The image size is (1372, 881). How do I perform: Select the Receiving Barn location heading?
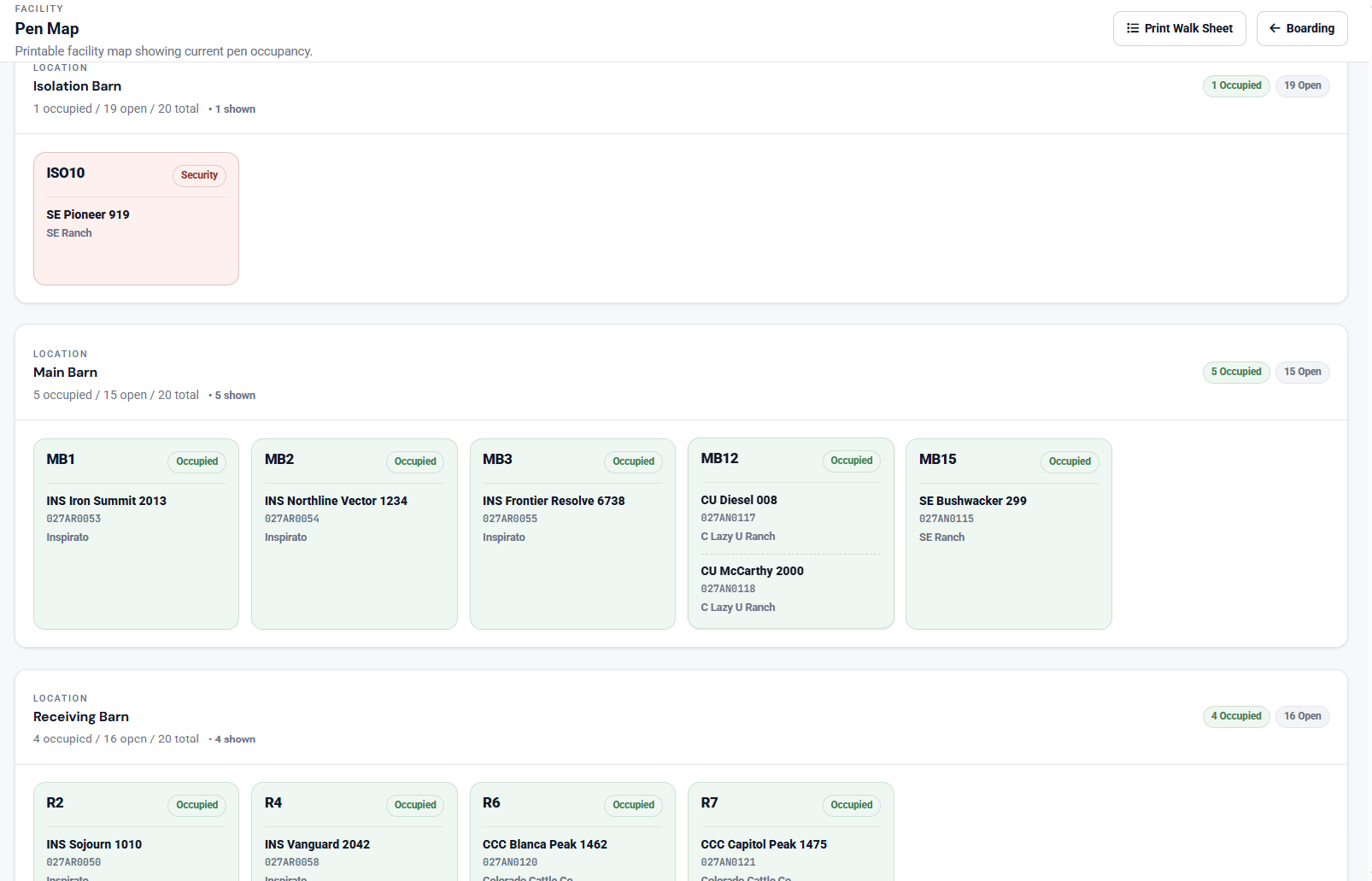pyautogui.click(x=81, y=717)
